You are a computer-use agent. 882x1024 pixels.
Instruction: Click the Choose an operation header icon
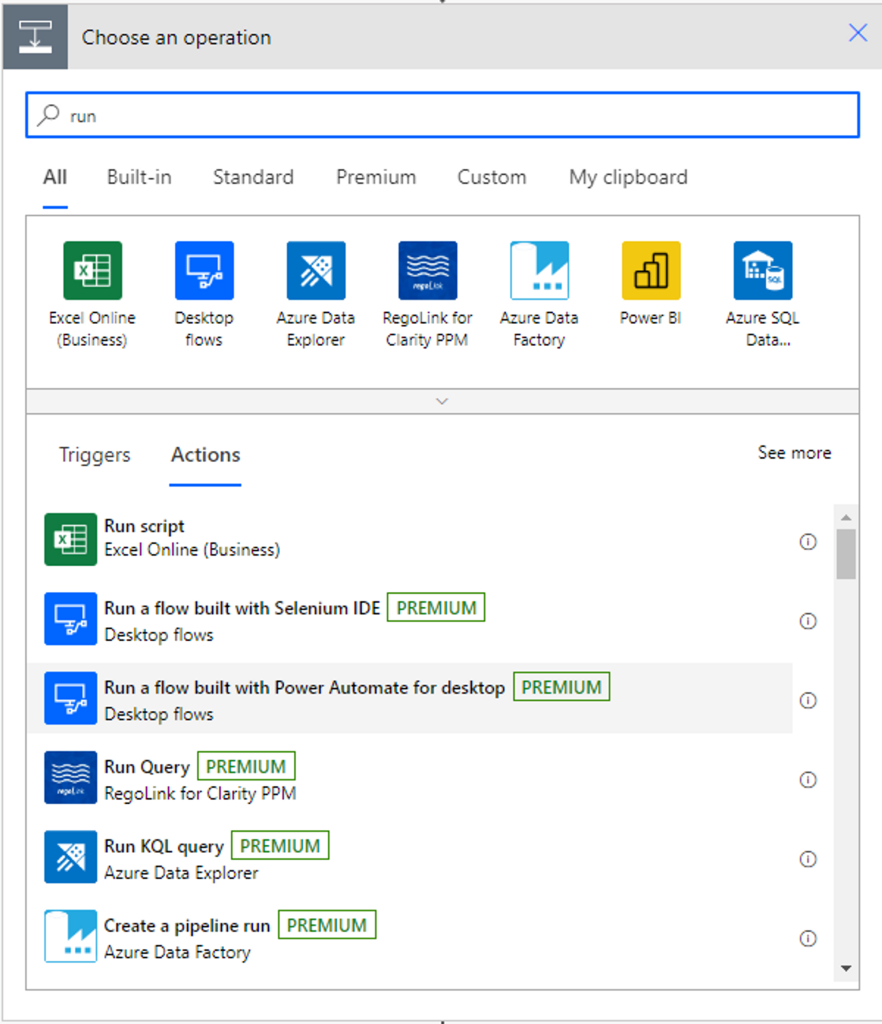coord(35,37)
